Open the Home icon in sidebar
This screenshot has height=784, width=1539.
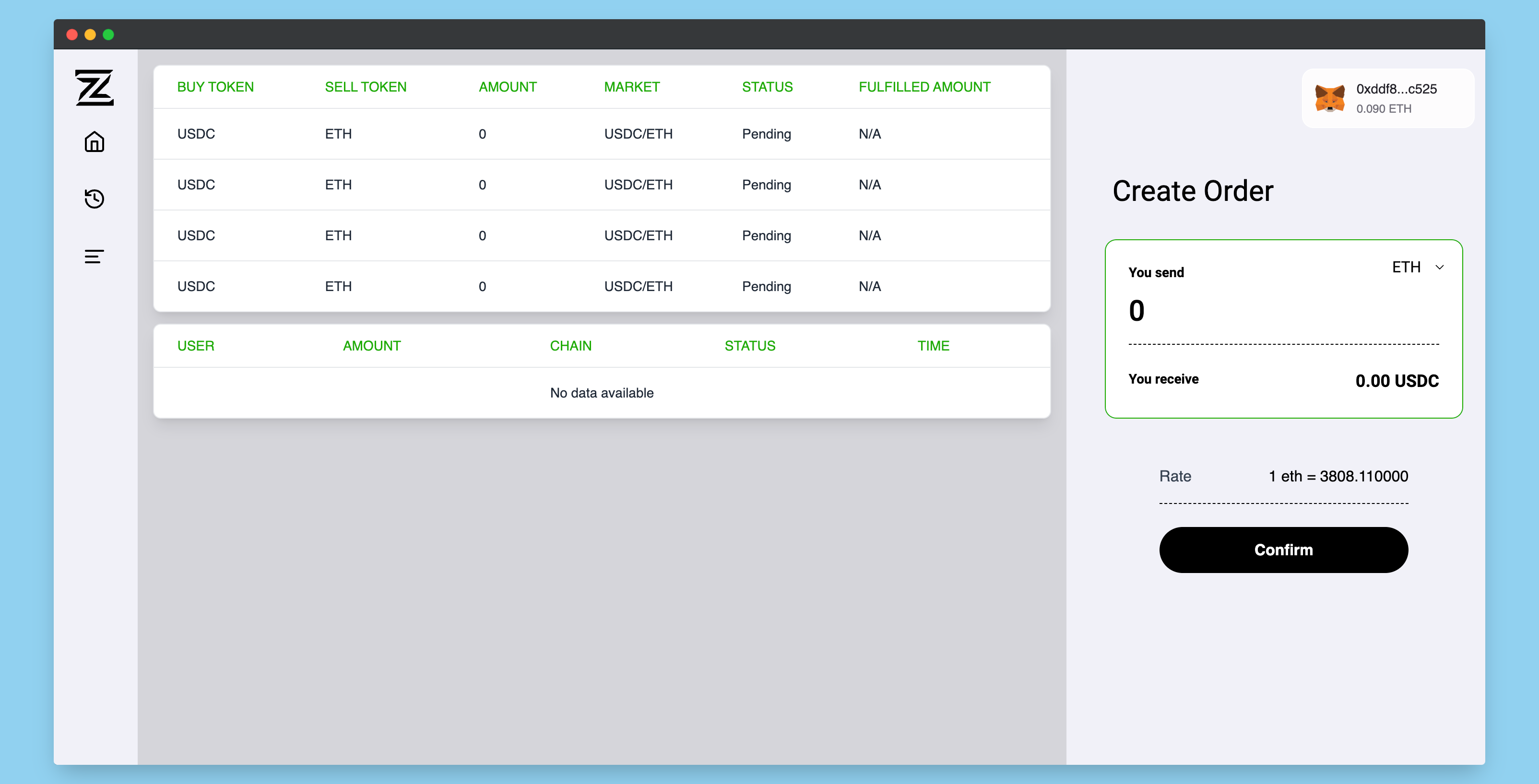[95, 142]
